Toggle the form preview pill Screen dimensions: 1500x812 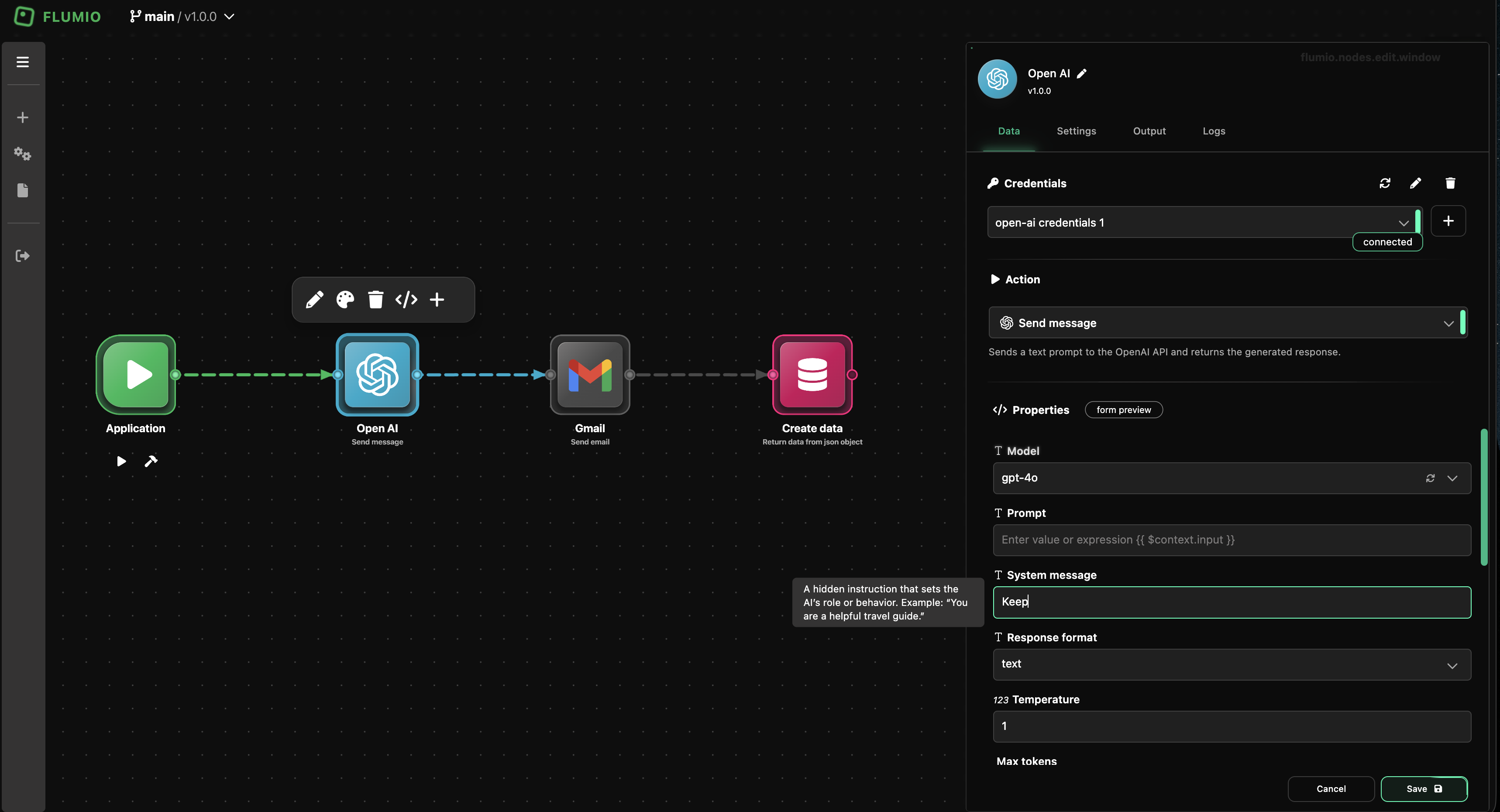coord(1123,409)
